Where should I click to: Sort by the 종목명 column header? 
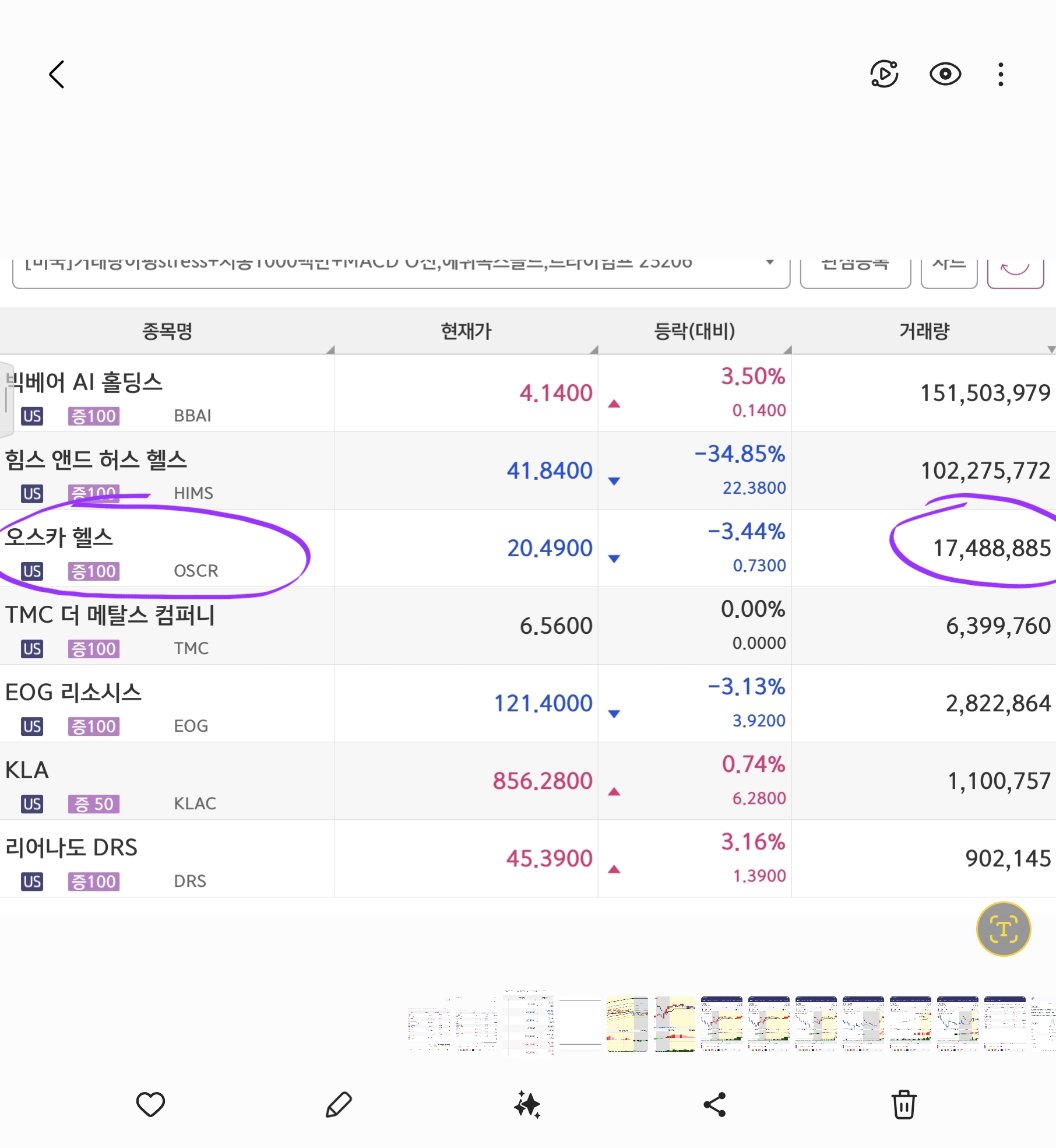pyautogui.click(x=167, y=331)
